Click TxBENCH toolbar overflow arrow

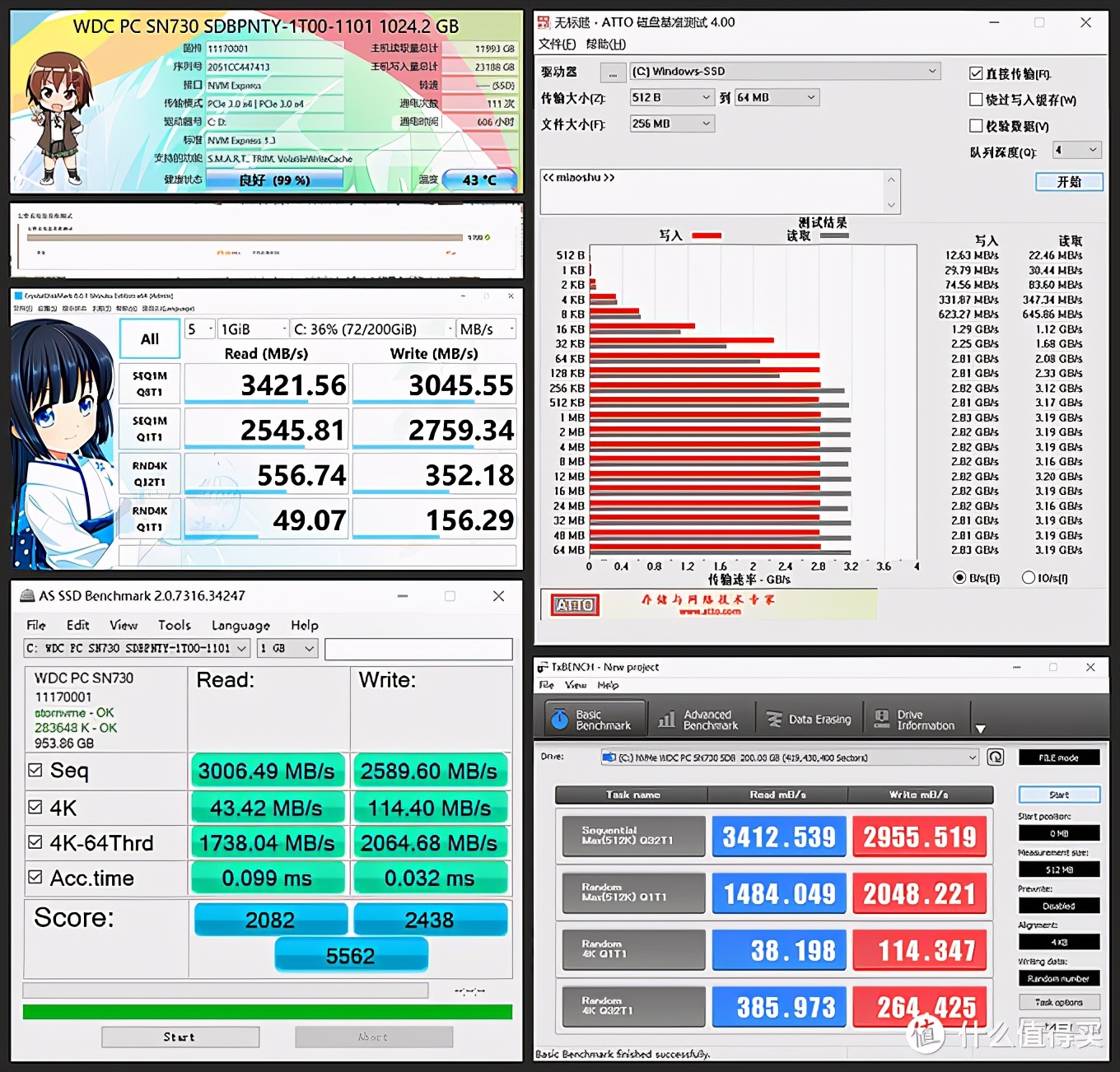[x=980, y=729]
